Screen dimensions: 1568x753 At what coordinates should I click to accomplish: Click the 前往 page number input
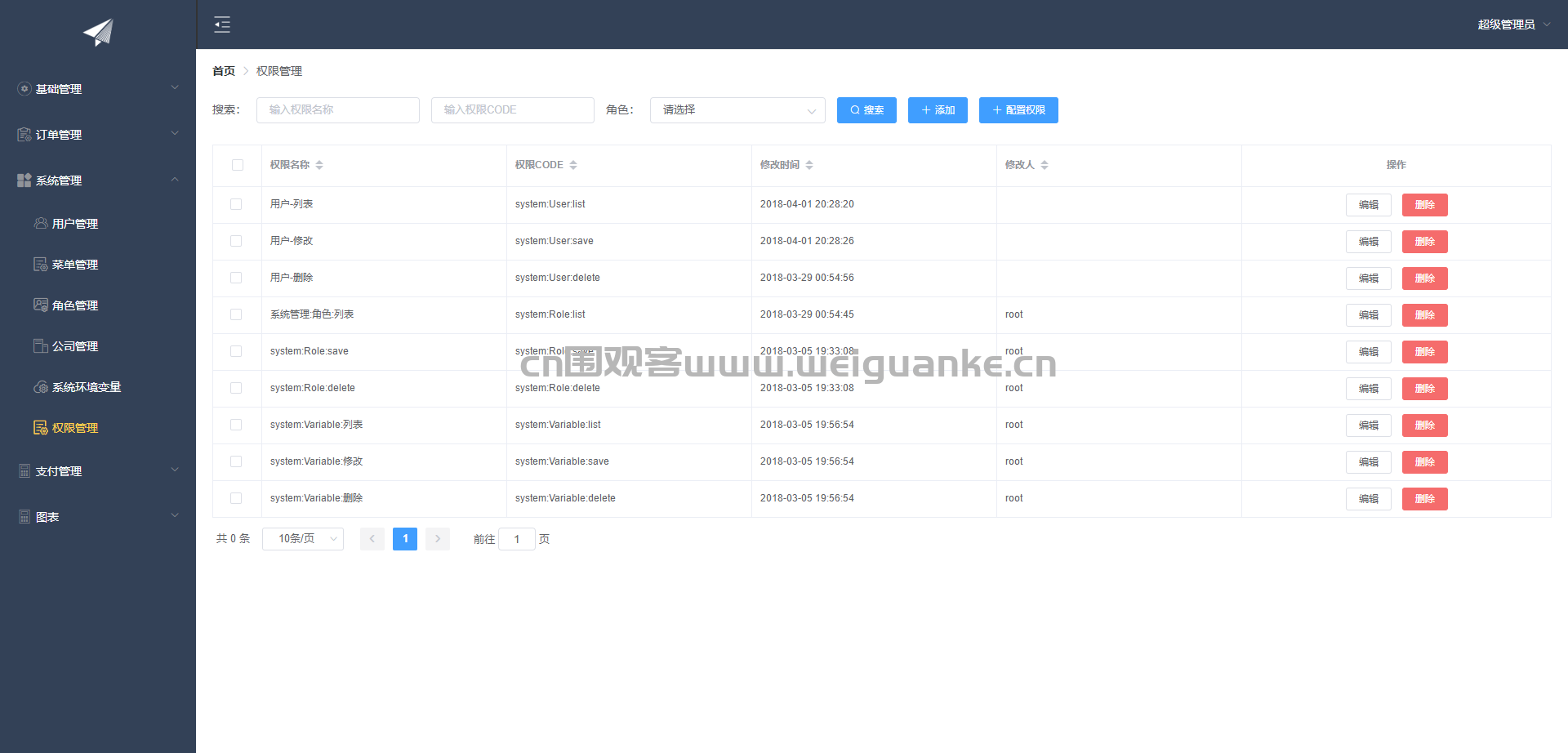coord(516,539)
